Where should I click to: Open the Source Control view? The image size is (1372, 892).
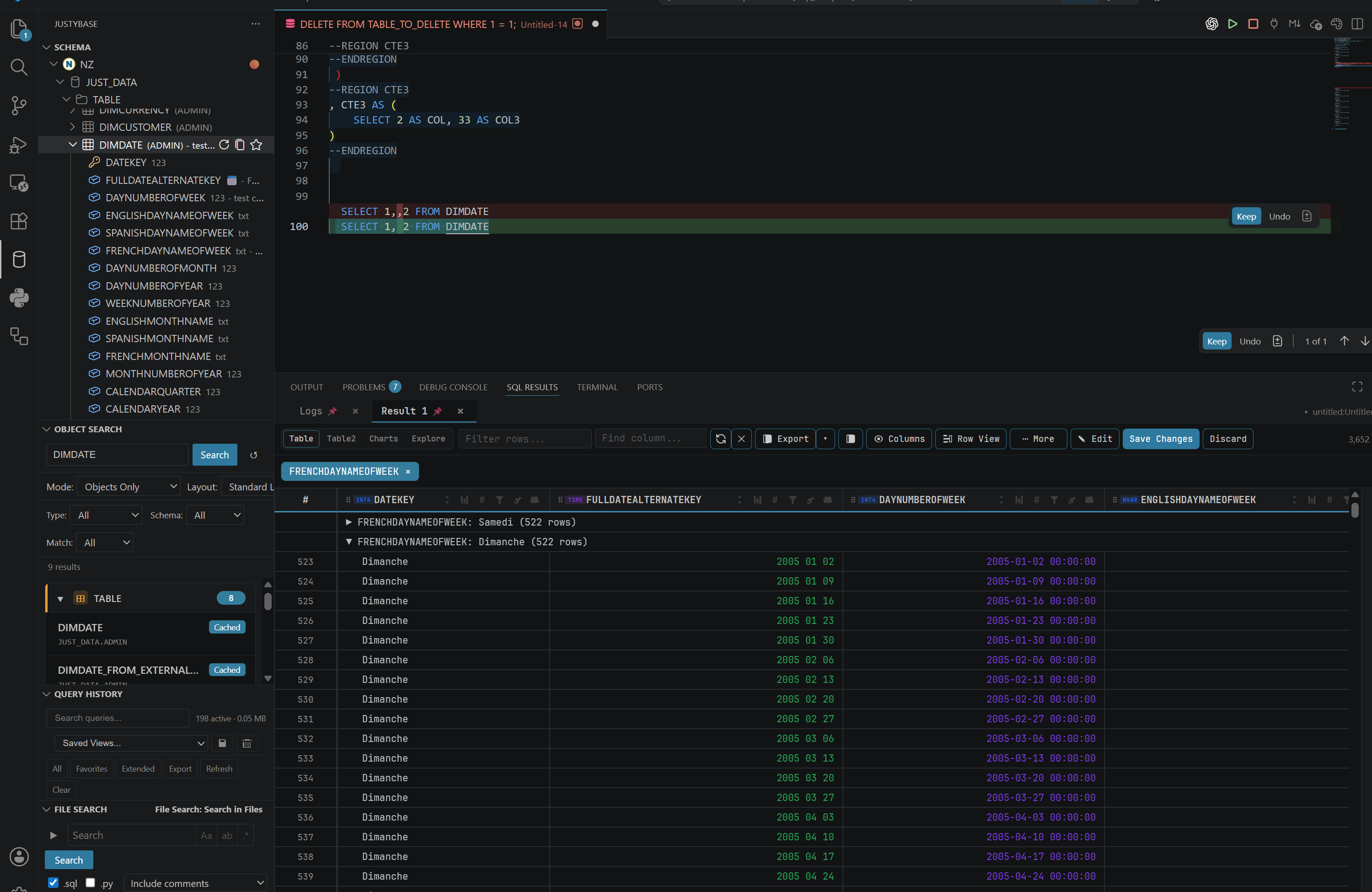(x=18, y=106)
